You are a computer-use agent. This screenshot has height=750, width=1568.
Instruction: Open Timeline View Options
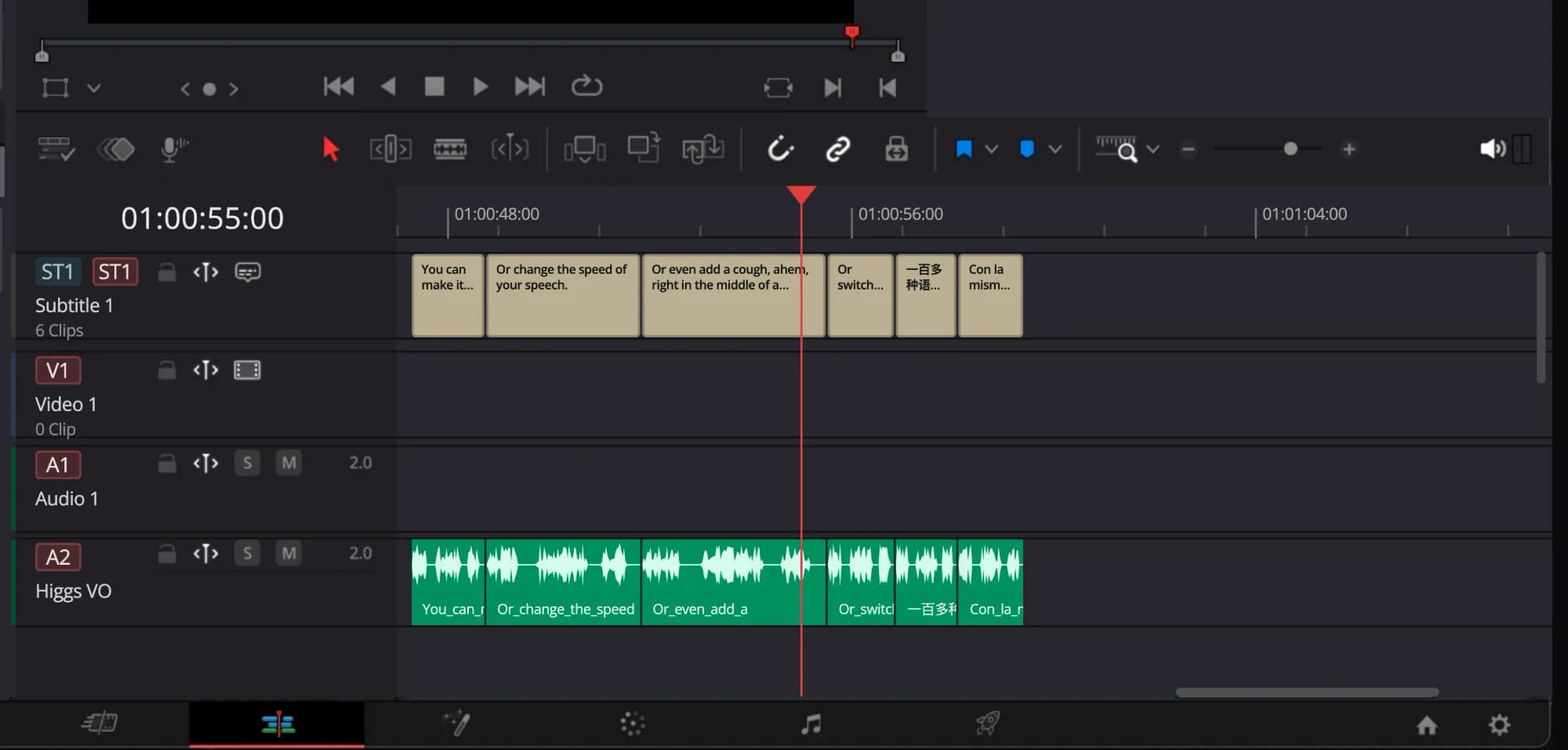(56, 148)
